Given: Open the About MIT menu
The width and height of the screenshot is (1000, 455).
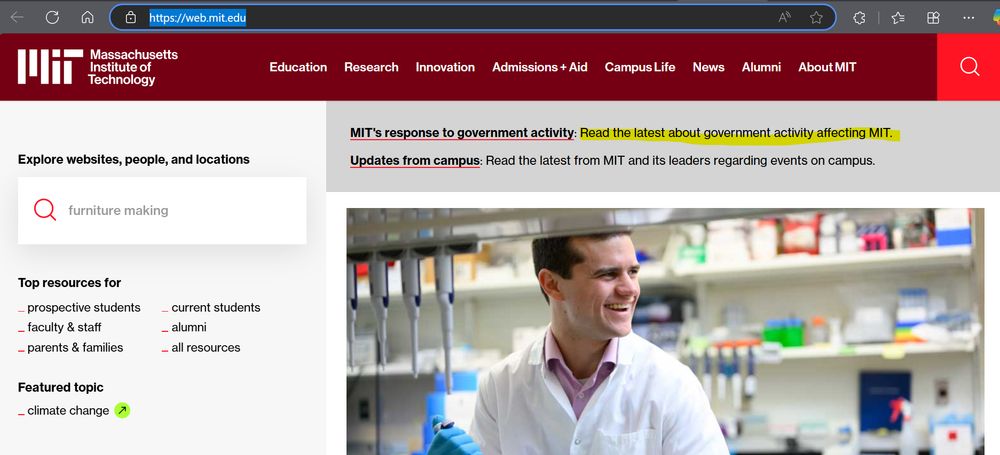Looking at the screenshot, I should point(827,67).
